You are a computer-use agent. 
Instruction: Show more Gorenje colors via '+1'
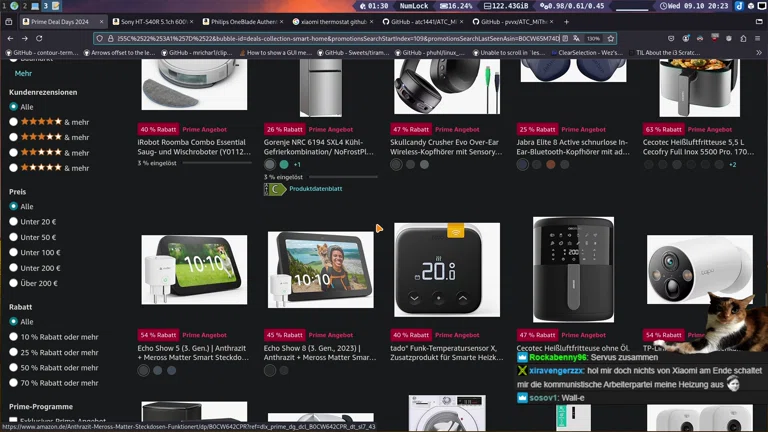coord(297,164)
